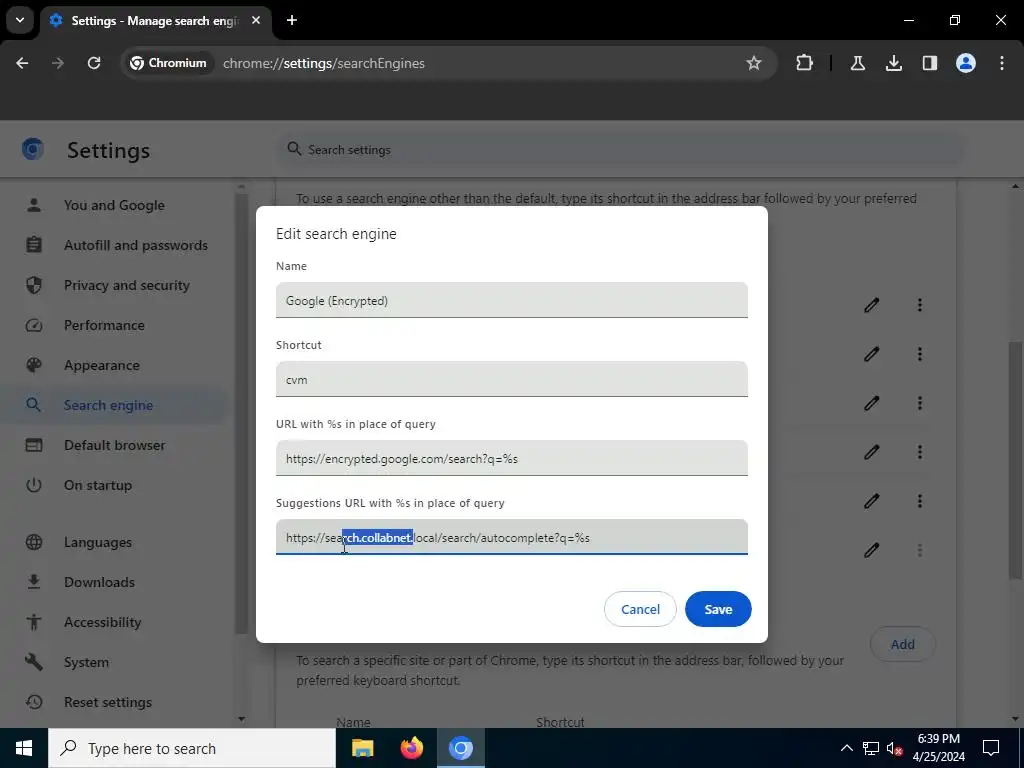Click the third row's more-actions dots
The height and width of the screenshot is (768, 1024).
tap(920, 403)
